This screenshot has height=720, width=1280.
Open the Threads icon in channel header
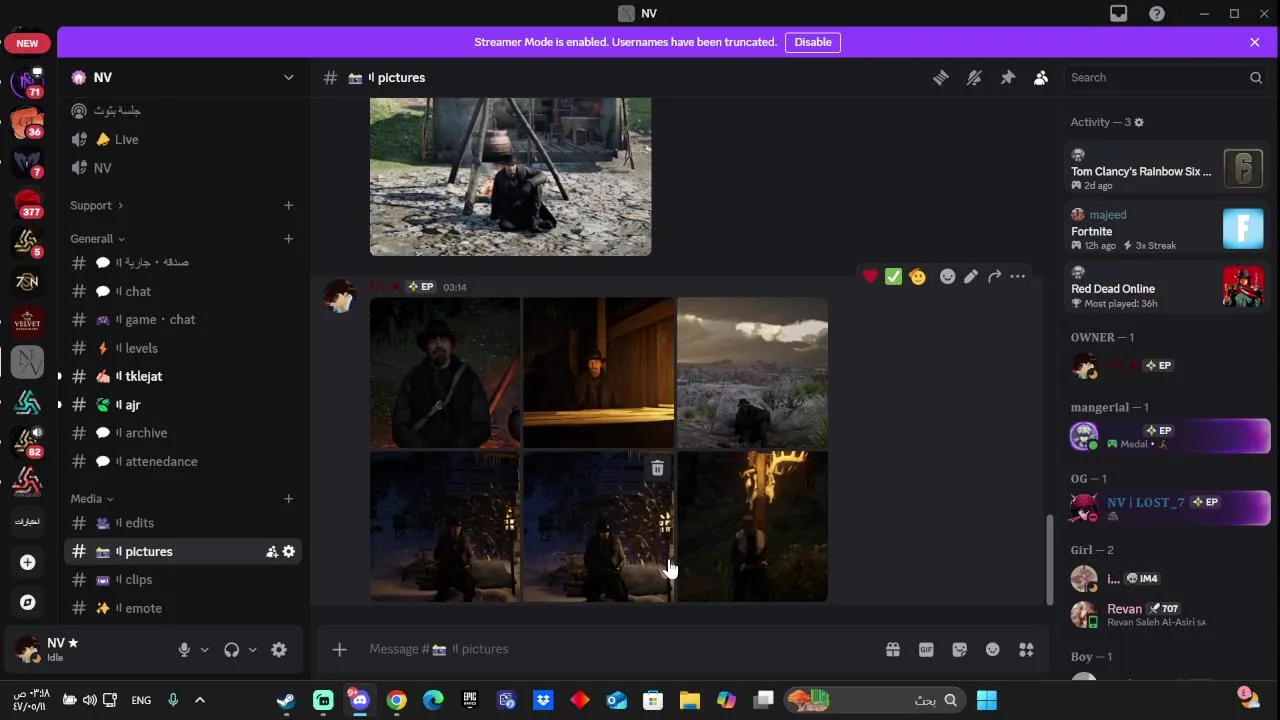[x=940, y=77]
